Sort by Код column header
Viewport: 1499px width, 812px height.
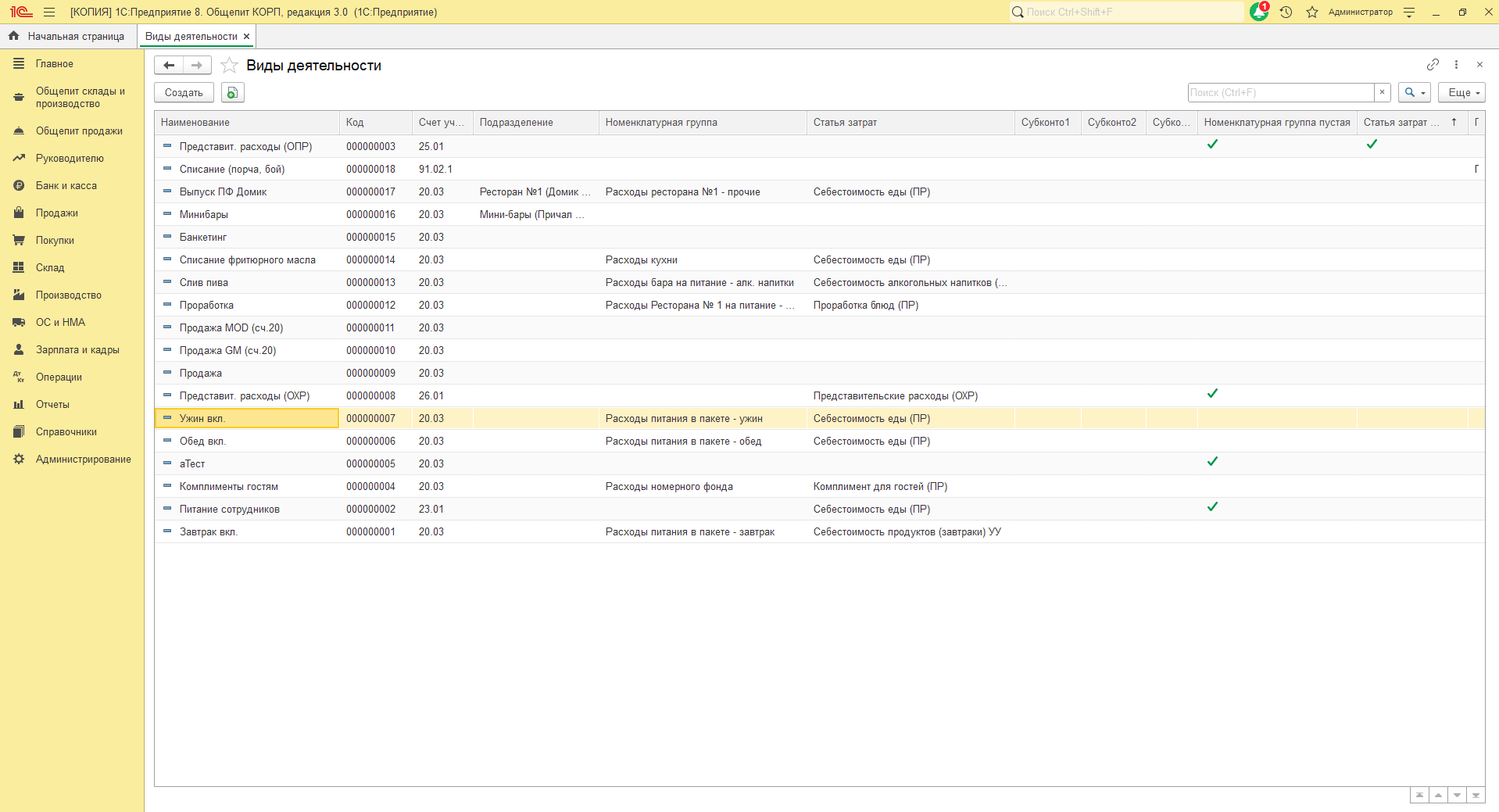click(x=376, y=123)
